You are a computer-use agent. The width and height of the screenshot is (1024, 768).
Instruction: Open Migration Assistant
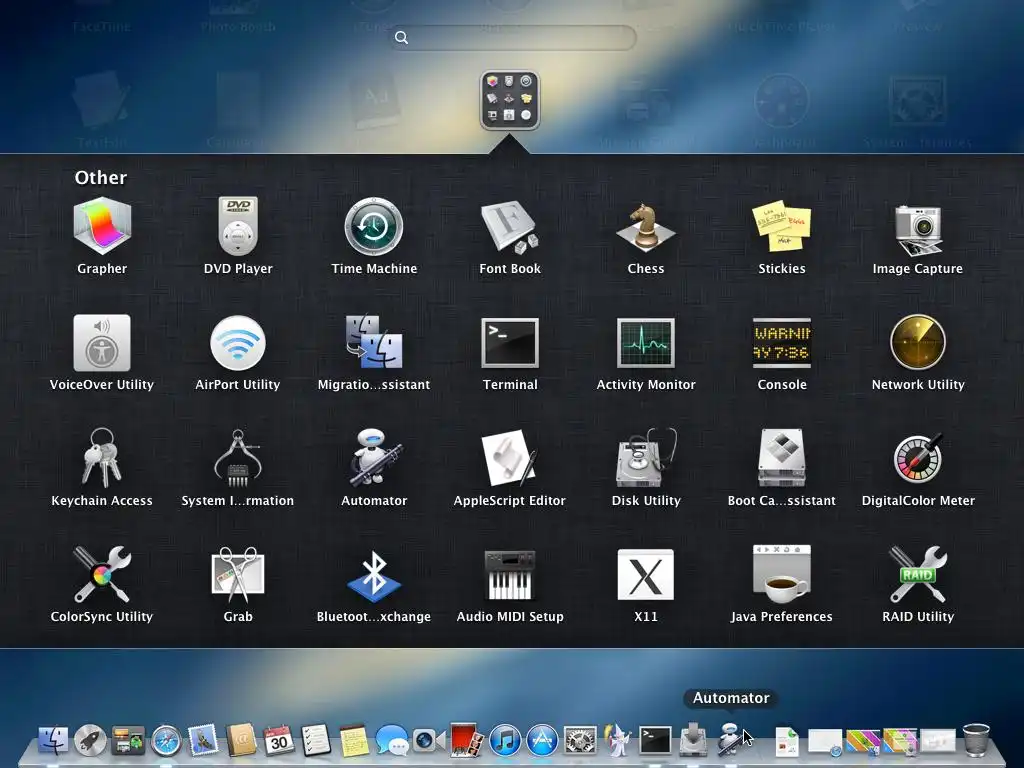pyautogui.click(x=374, y=342)
